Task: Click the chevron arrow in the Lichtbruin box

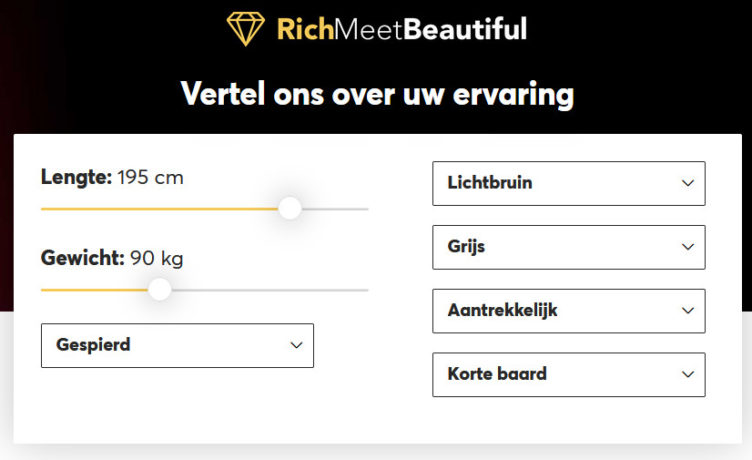Action: [x=687, y=183]
